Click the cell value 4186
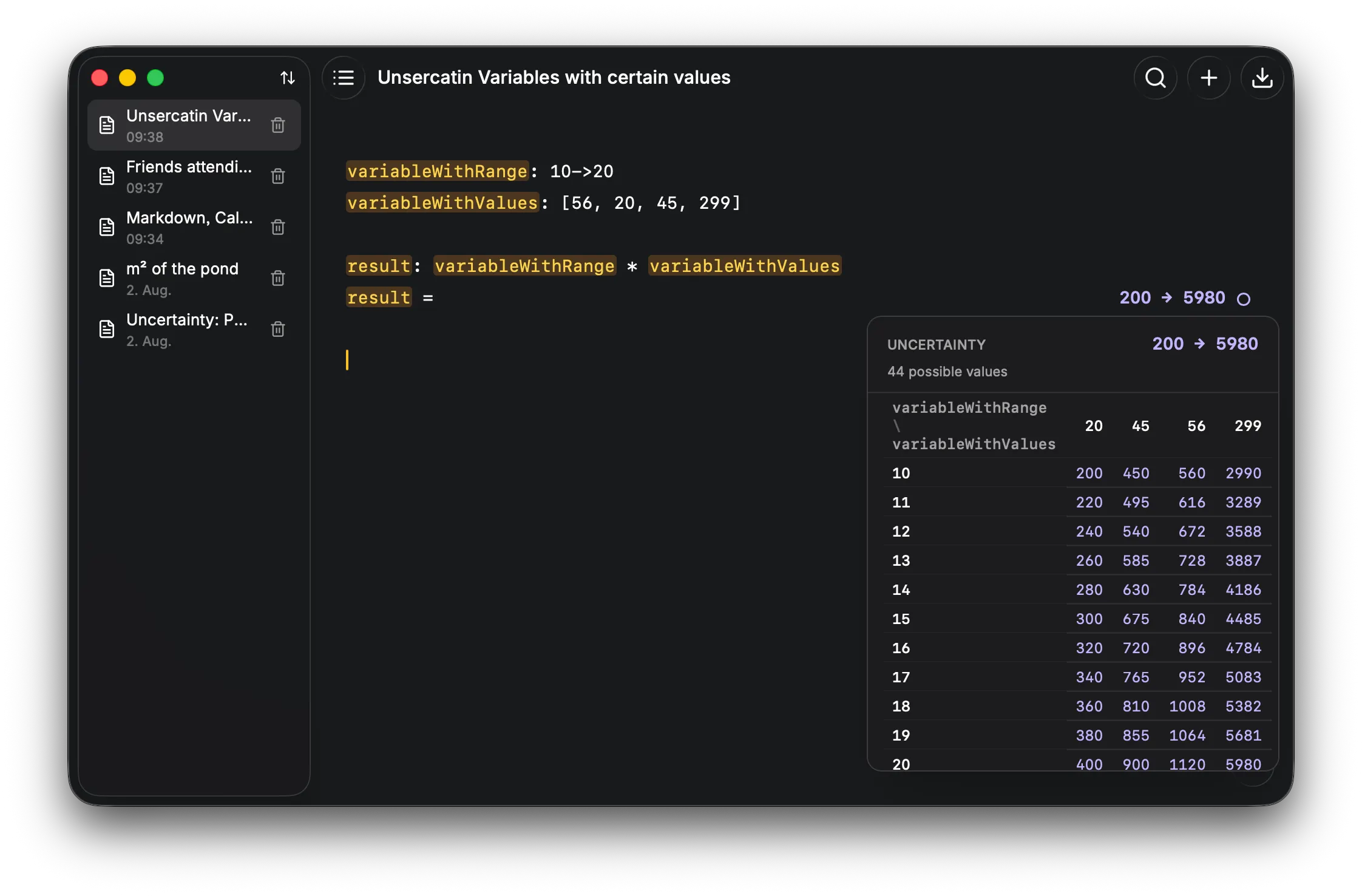 pyautogui.click(x=1243, y=590)
